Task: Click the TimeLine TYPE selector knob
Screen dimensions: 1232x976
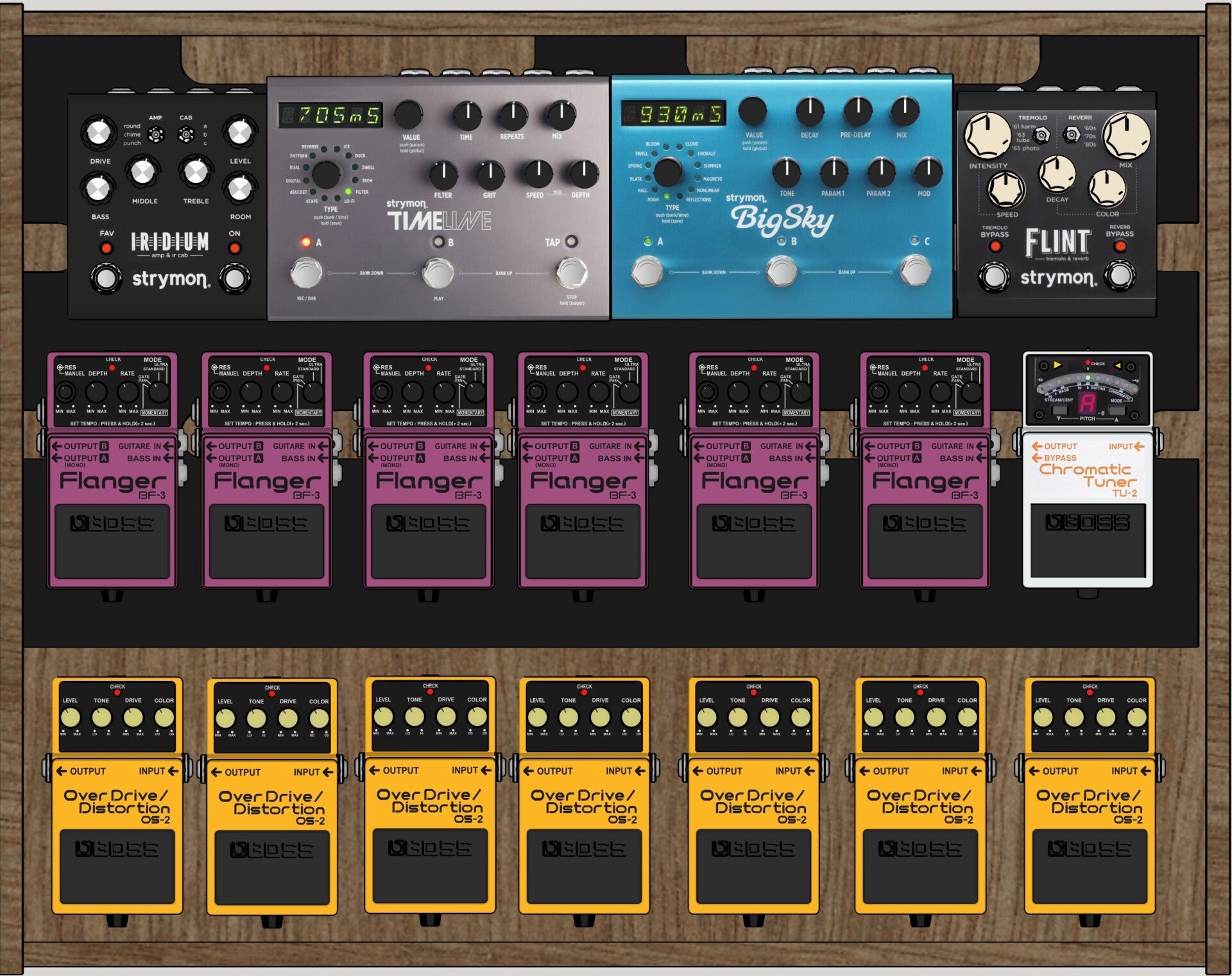Action: tap(326, 174)
